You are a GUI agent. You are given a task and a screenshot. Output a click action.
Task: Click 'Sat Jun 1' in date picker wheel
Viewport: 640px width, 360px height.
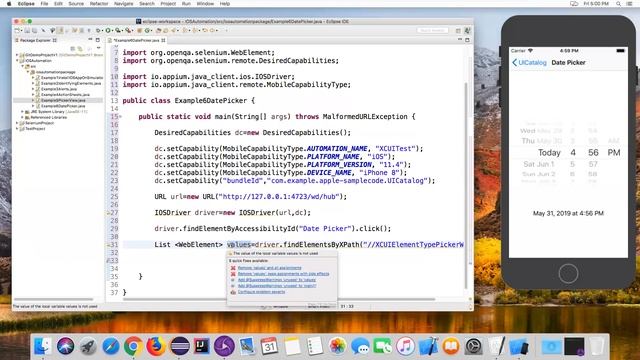[539, 164]
